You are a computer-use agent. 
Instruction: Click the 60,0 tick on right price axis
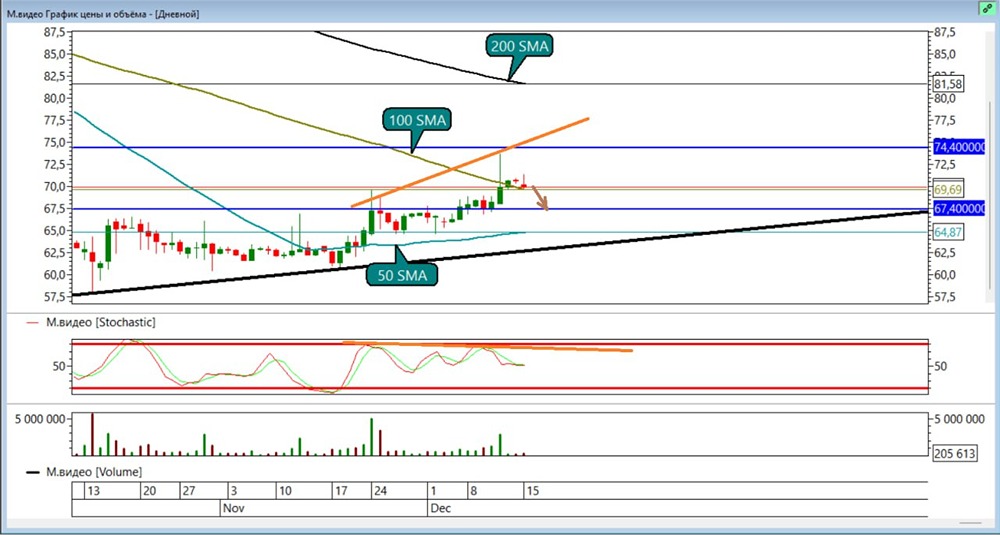pos(945,275)
